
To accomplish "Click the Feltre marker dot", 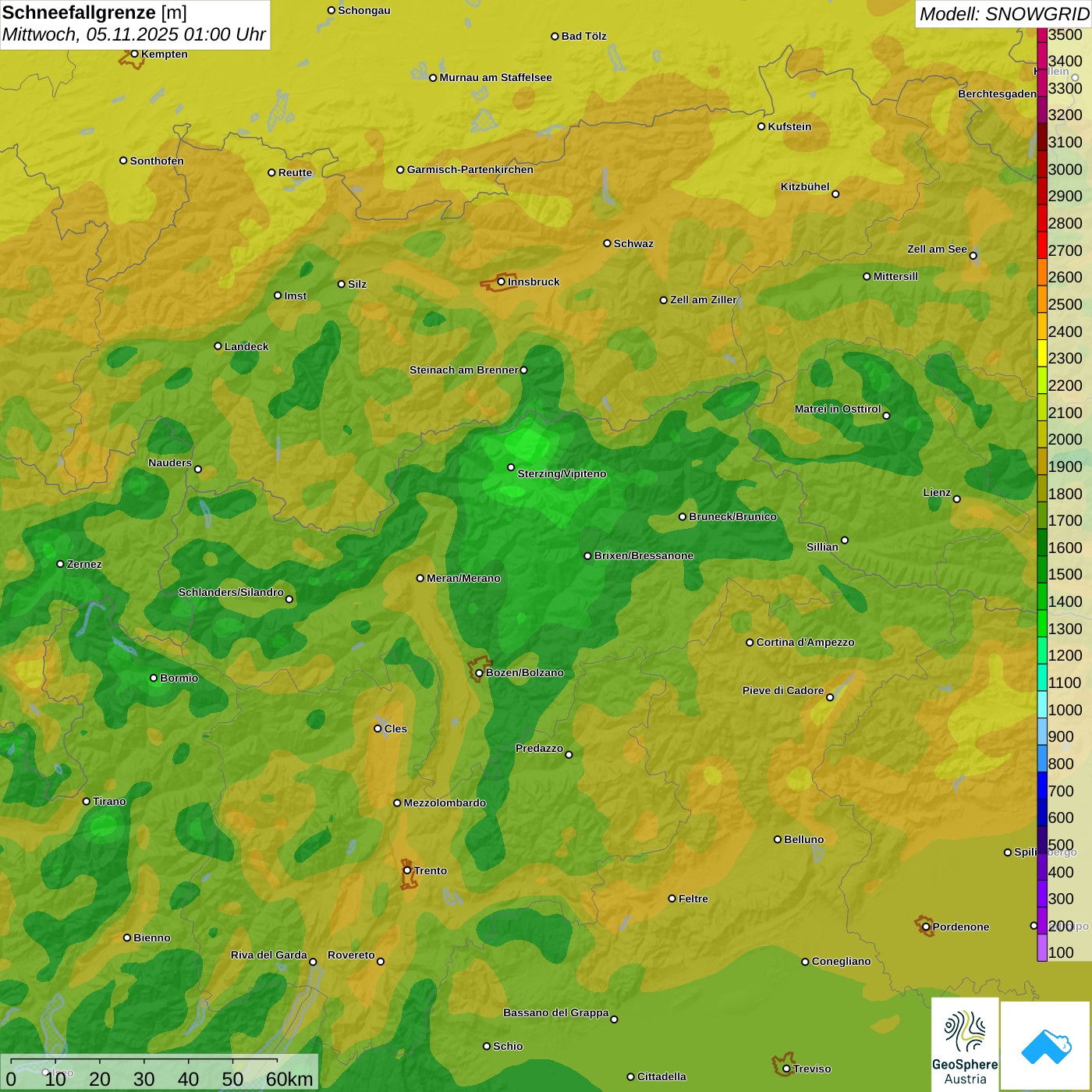I will click(672, 899).
